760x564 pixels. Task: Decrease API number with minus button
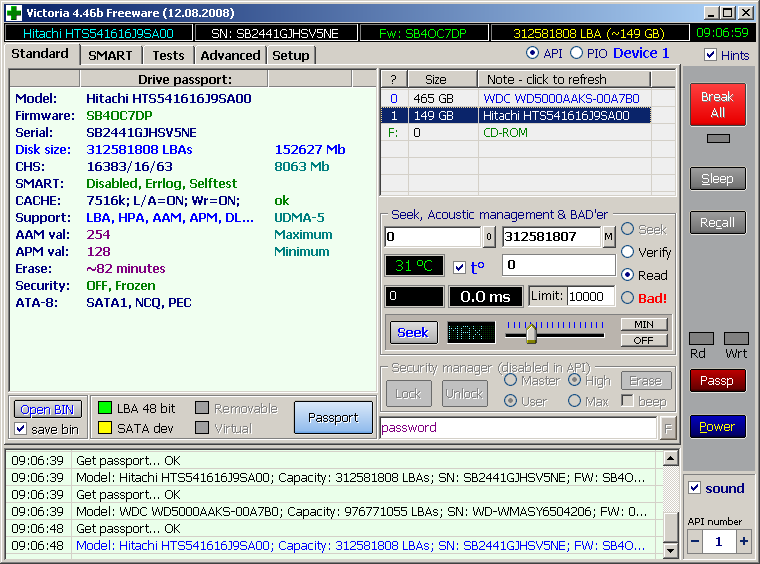695,541
